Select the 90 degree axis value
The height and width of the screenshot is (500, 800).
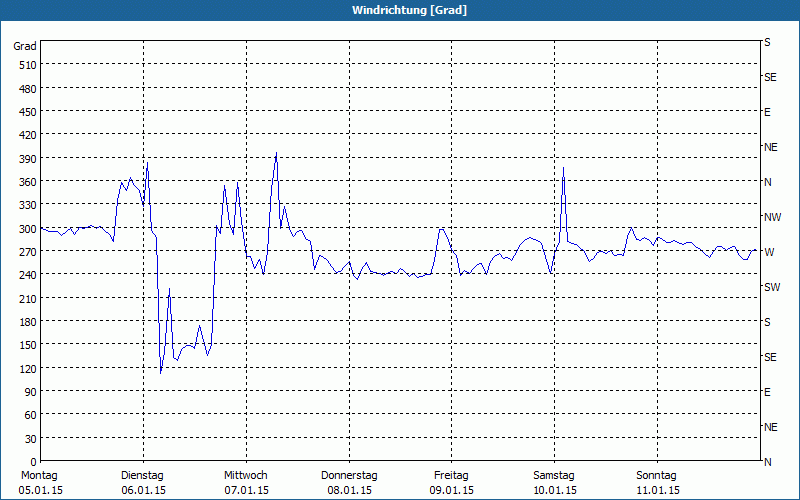31,392
